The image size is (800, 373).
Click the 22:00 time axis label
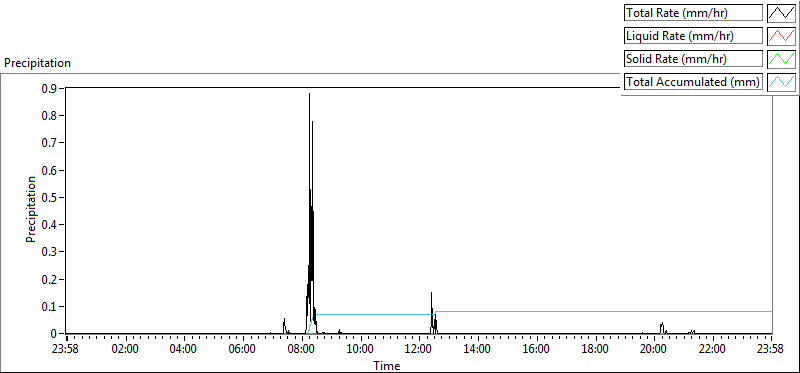pos(712,350)
